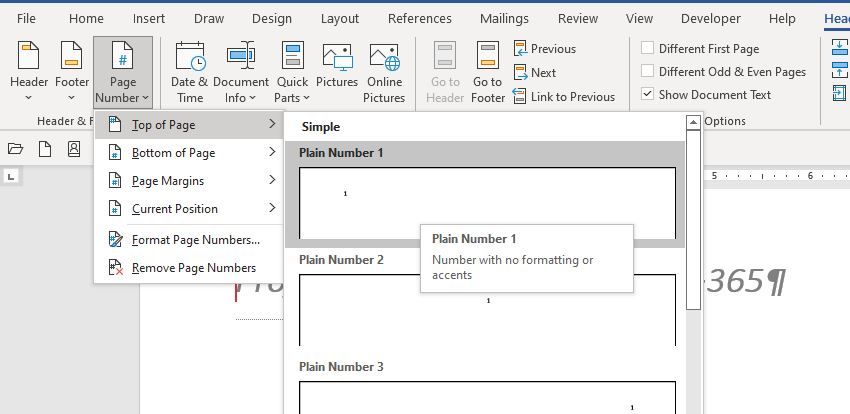850x414 pixels.
Task: Open Page Margins submenu
Action: pyautogui.click(x=189, y=181)
